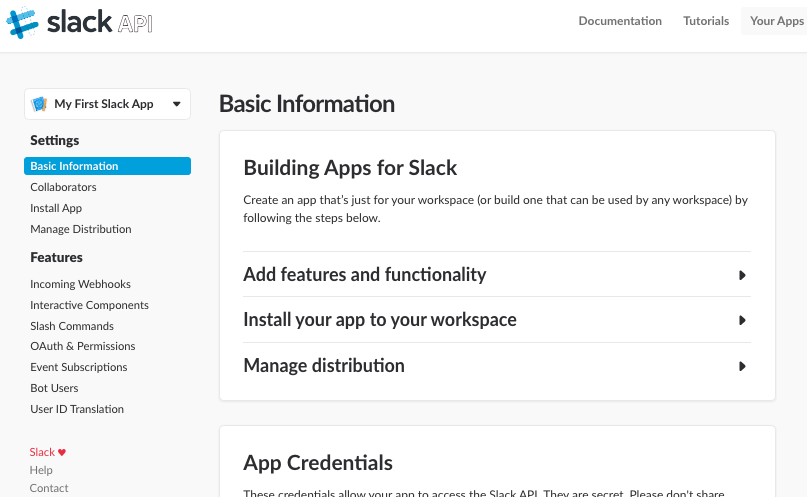Go to OAuth & Permissions
The width and height of the screenshot is (807, 497).
tap(83, 346)
